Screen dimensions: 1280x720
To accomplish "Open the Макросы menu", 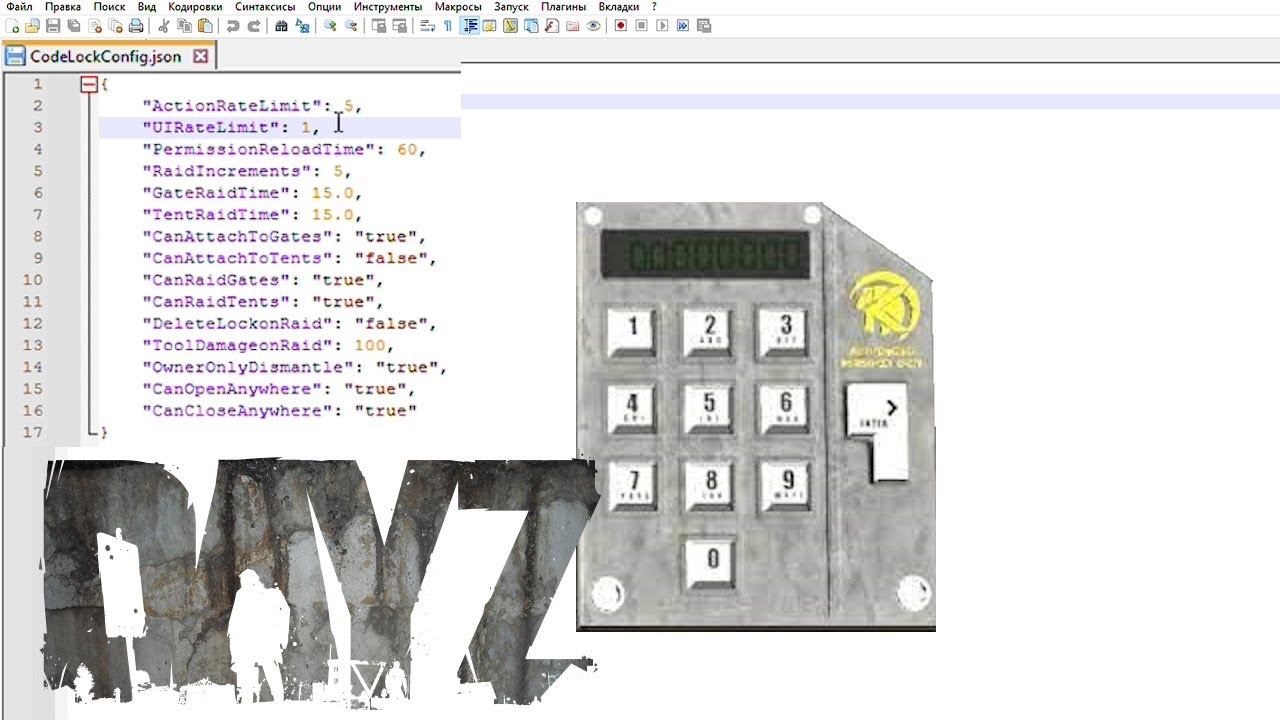I will tap(459, 7).
